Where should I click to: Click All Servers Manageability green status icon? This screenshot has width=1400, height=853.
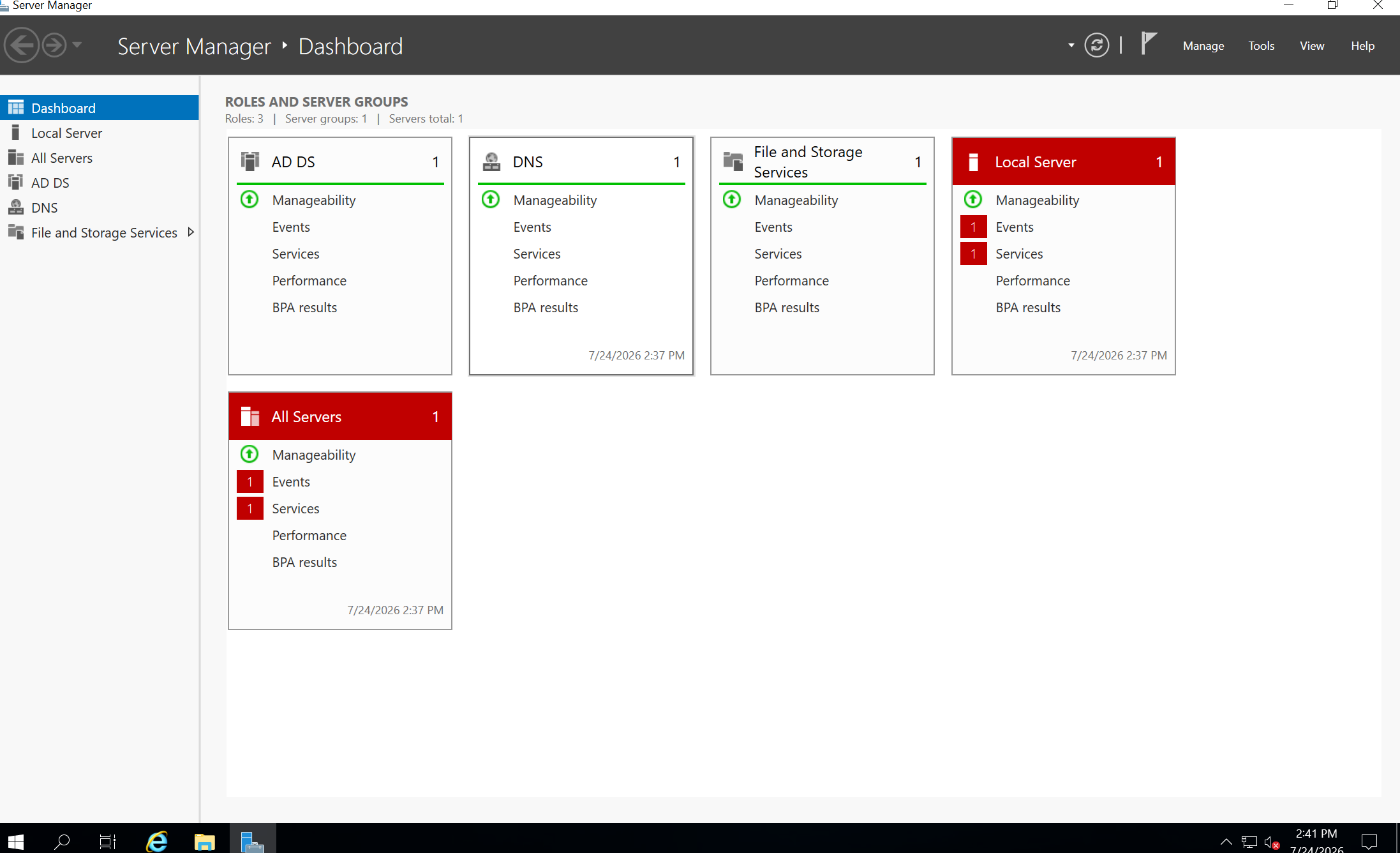(249, 455)
